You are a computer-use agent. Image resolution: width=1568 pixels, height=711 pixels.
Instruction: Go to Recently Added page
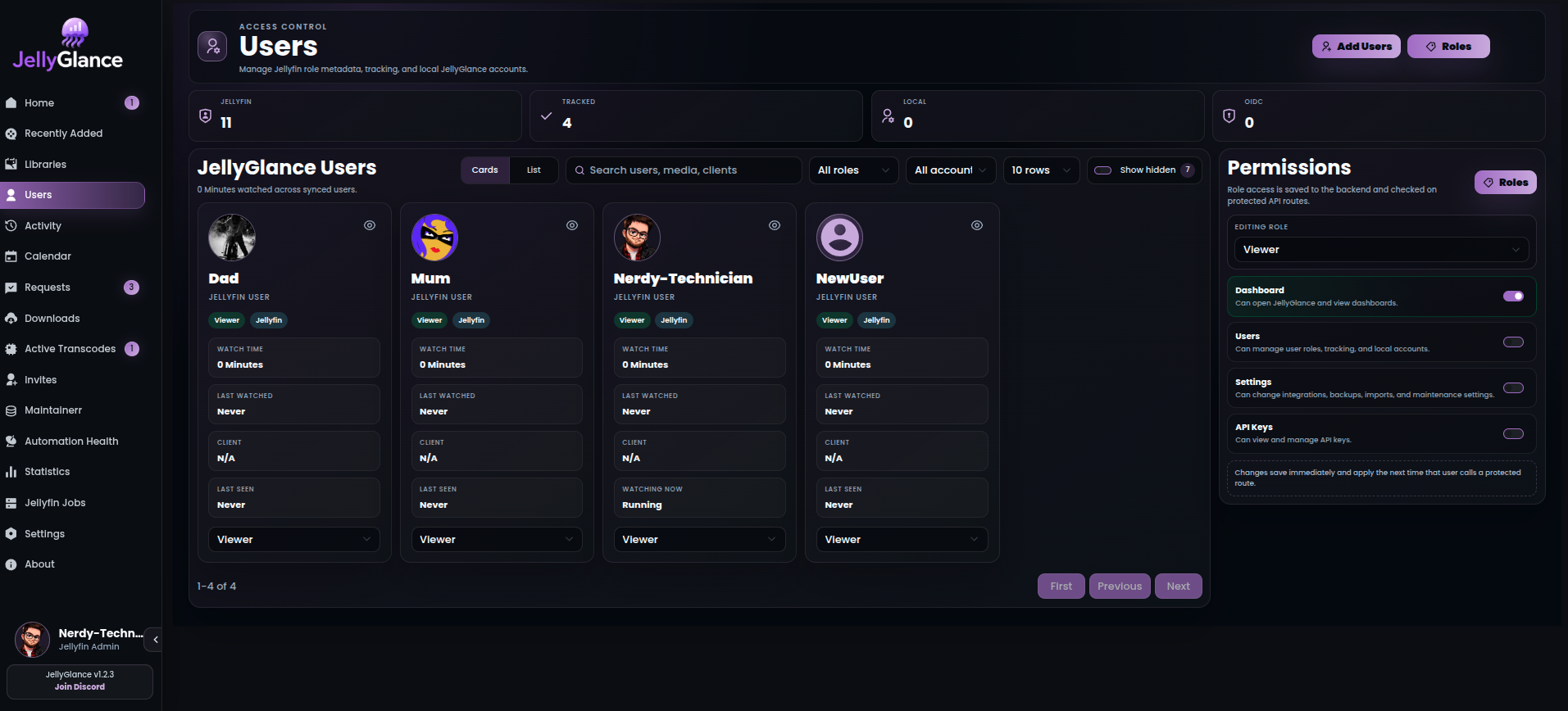(x=72, y=134)
